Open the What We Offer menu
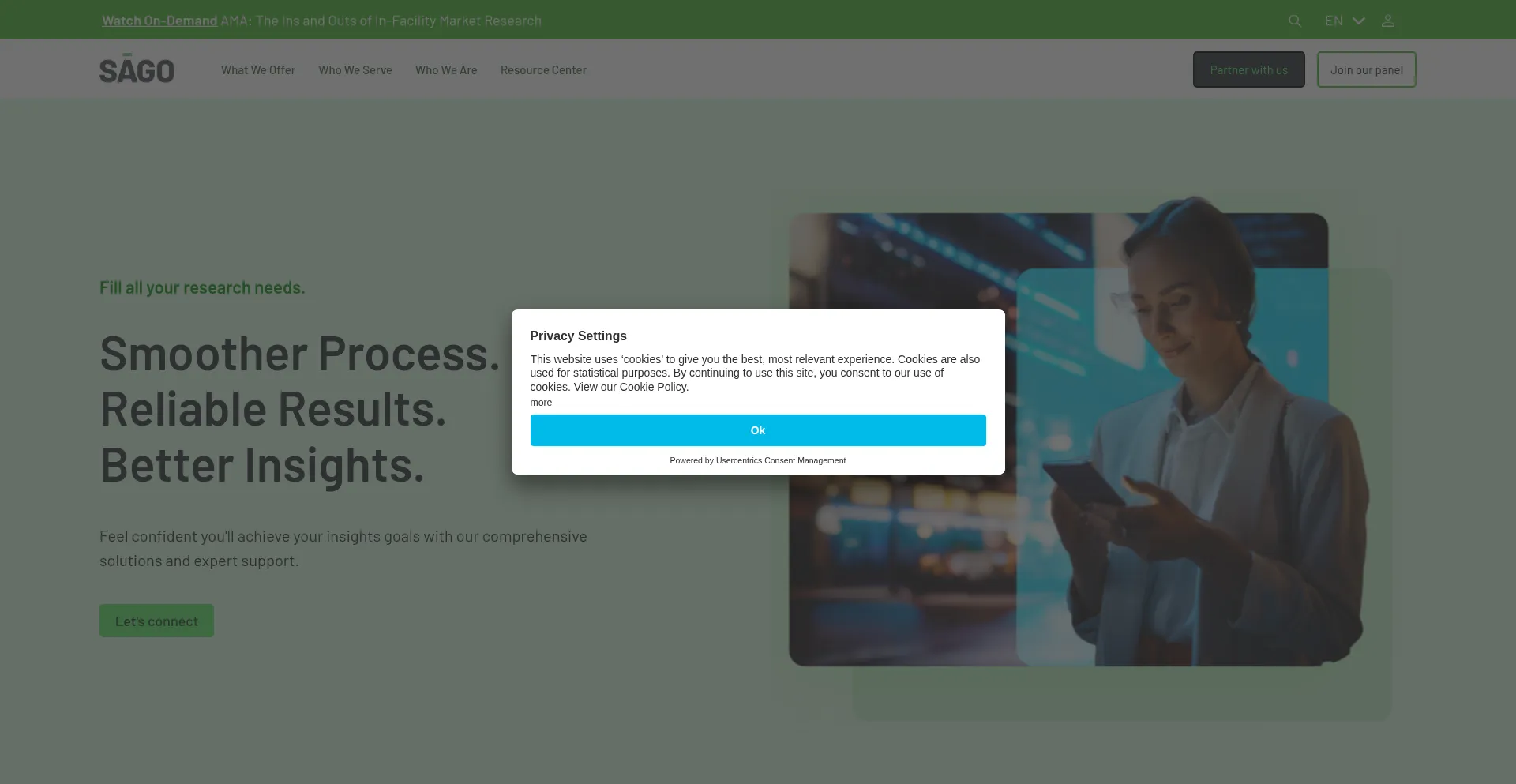 click(x=257, y=70)
